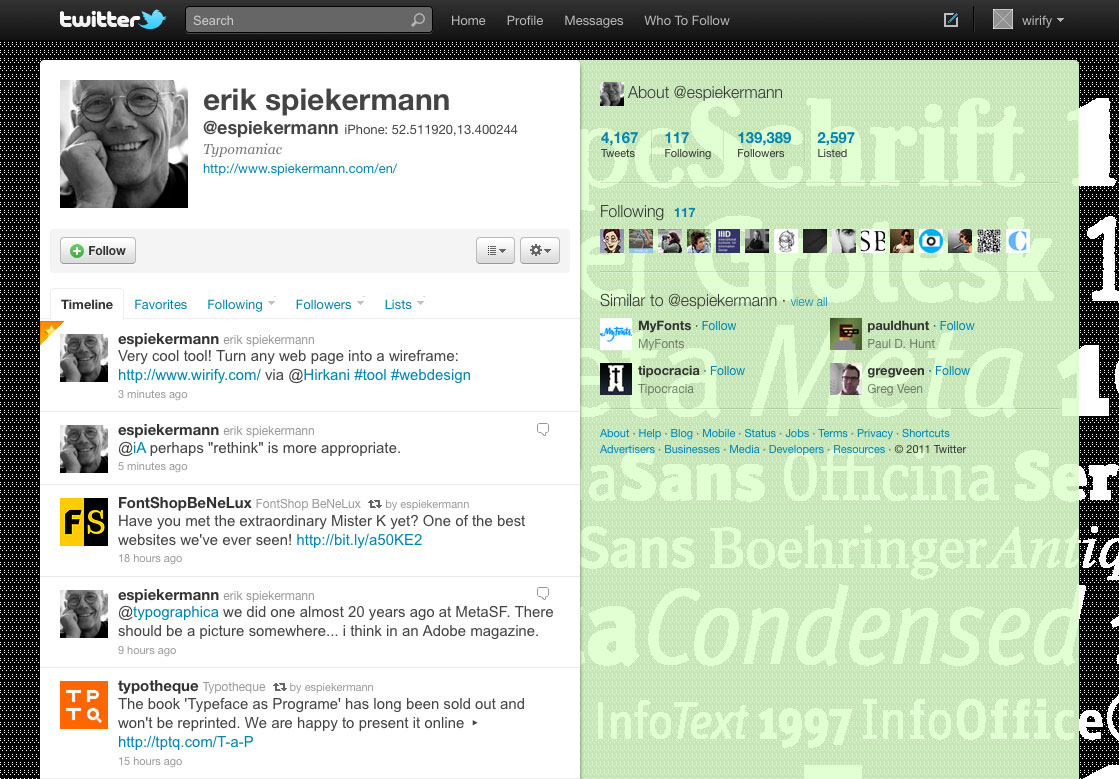Click the tipocracia avatar icon
The width and height of the screenshot is (1119, 779).
click(x=616, y=379)
